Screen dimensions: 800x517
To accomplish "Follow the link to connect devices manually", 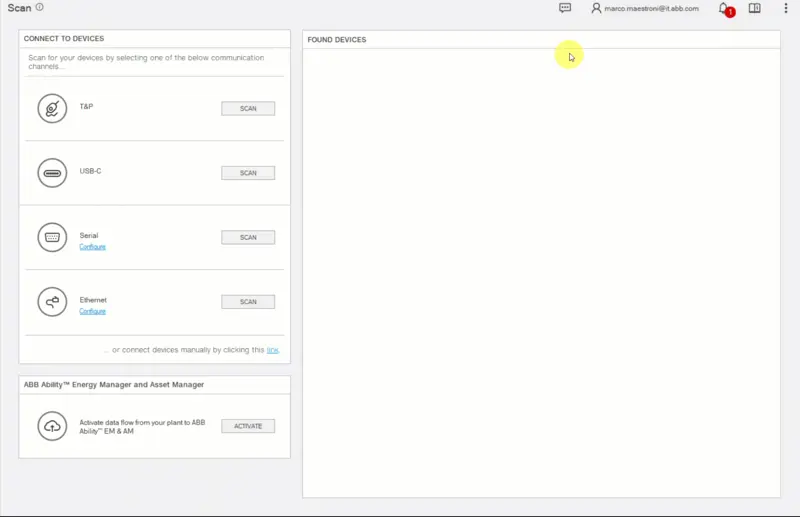I will coord(272,350).
